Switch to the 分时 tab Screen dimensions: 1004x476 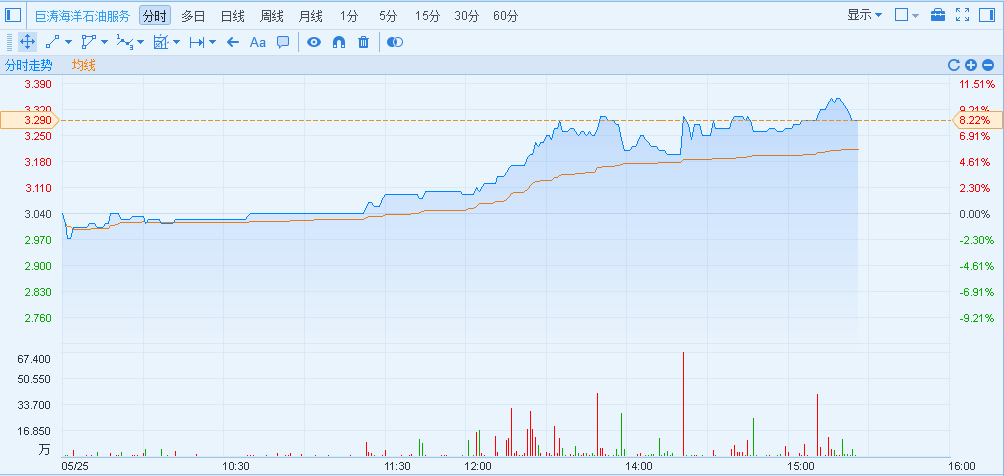click(x=155, y=16)
